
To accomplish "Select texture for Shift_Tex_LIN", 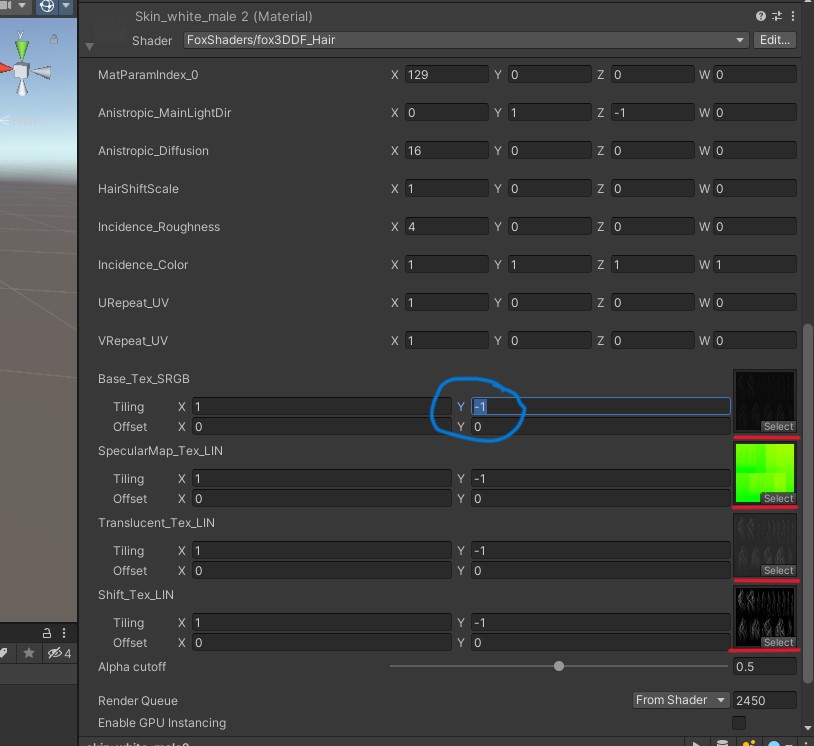I will (778, 642).
